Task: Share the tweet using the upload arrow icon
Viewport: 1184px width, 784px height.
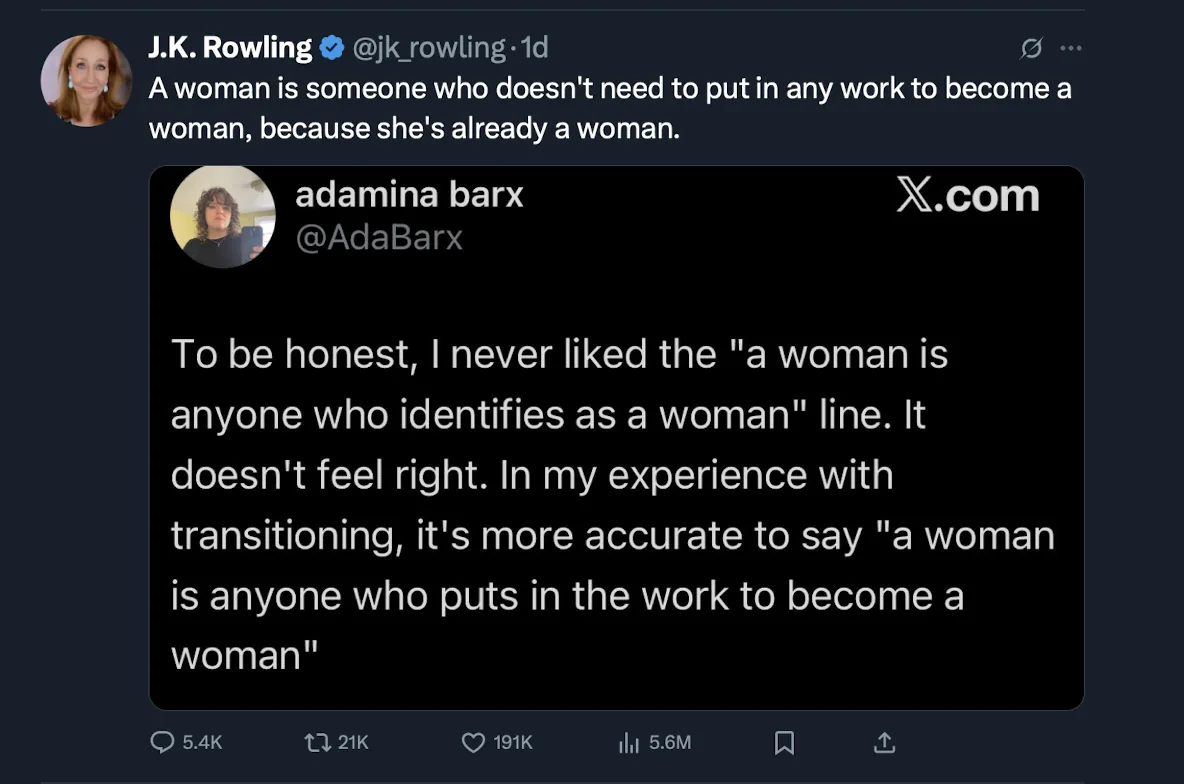Action: [884, 742]
